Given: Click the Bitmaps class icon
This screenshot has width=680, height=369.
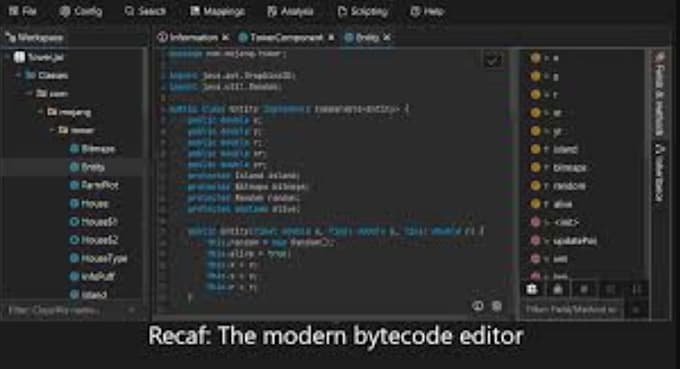Looking at the screenshot, I should click(x=74, y=149).
